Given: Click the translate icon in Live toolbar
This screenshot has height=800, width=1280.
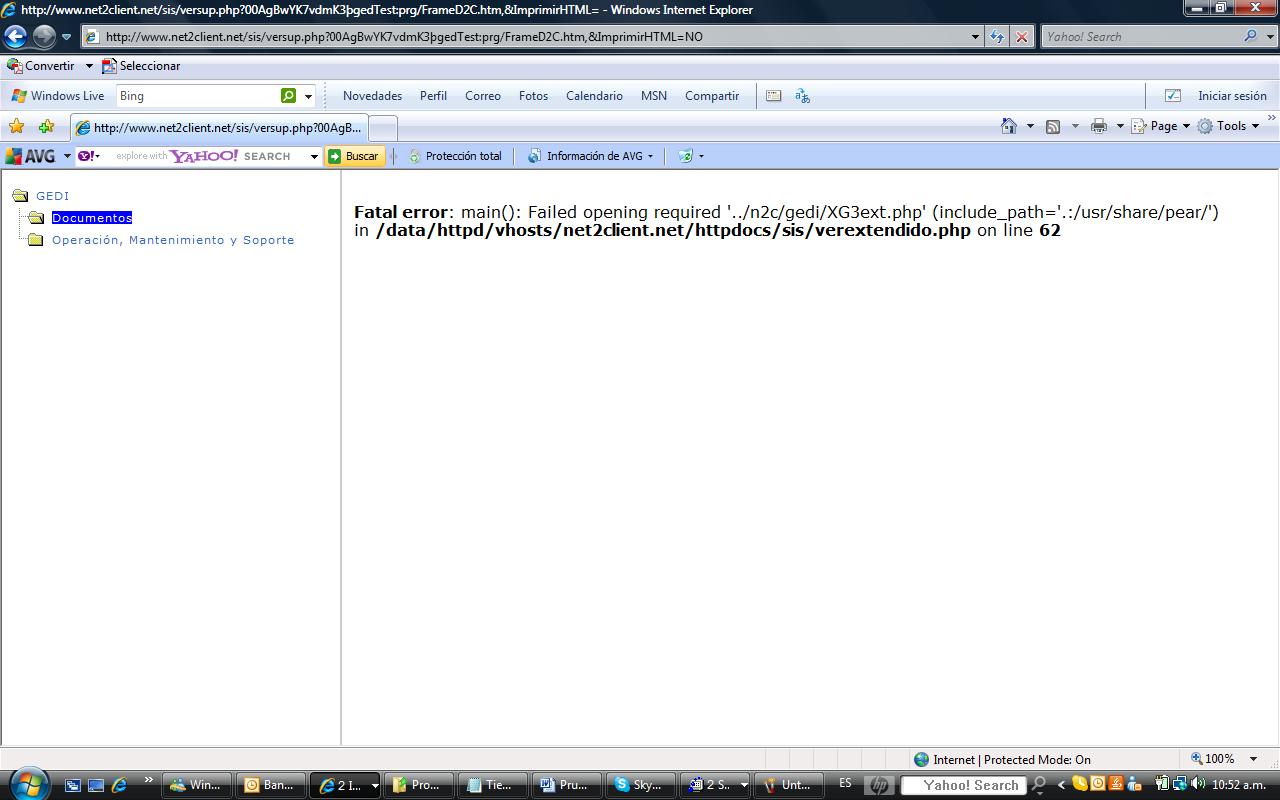Looking at the screenshot, I should tap(802, 96).
